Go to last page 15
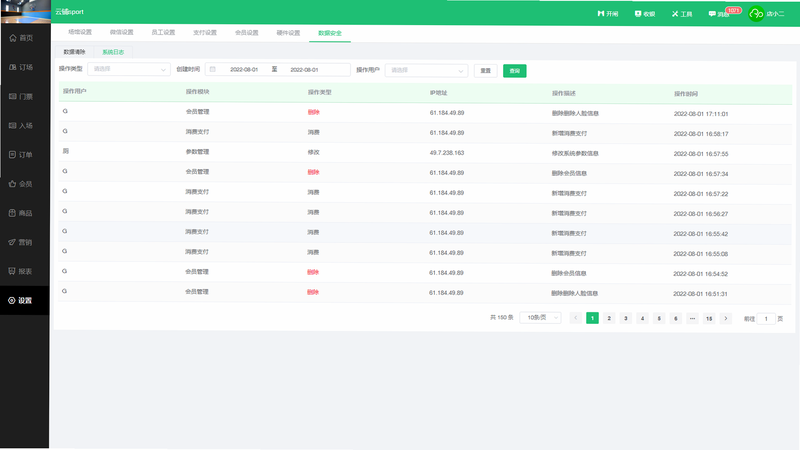The image size is (800, 450). point(709,318)
